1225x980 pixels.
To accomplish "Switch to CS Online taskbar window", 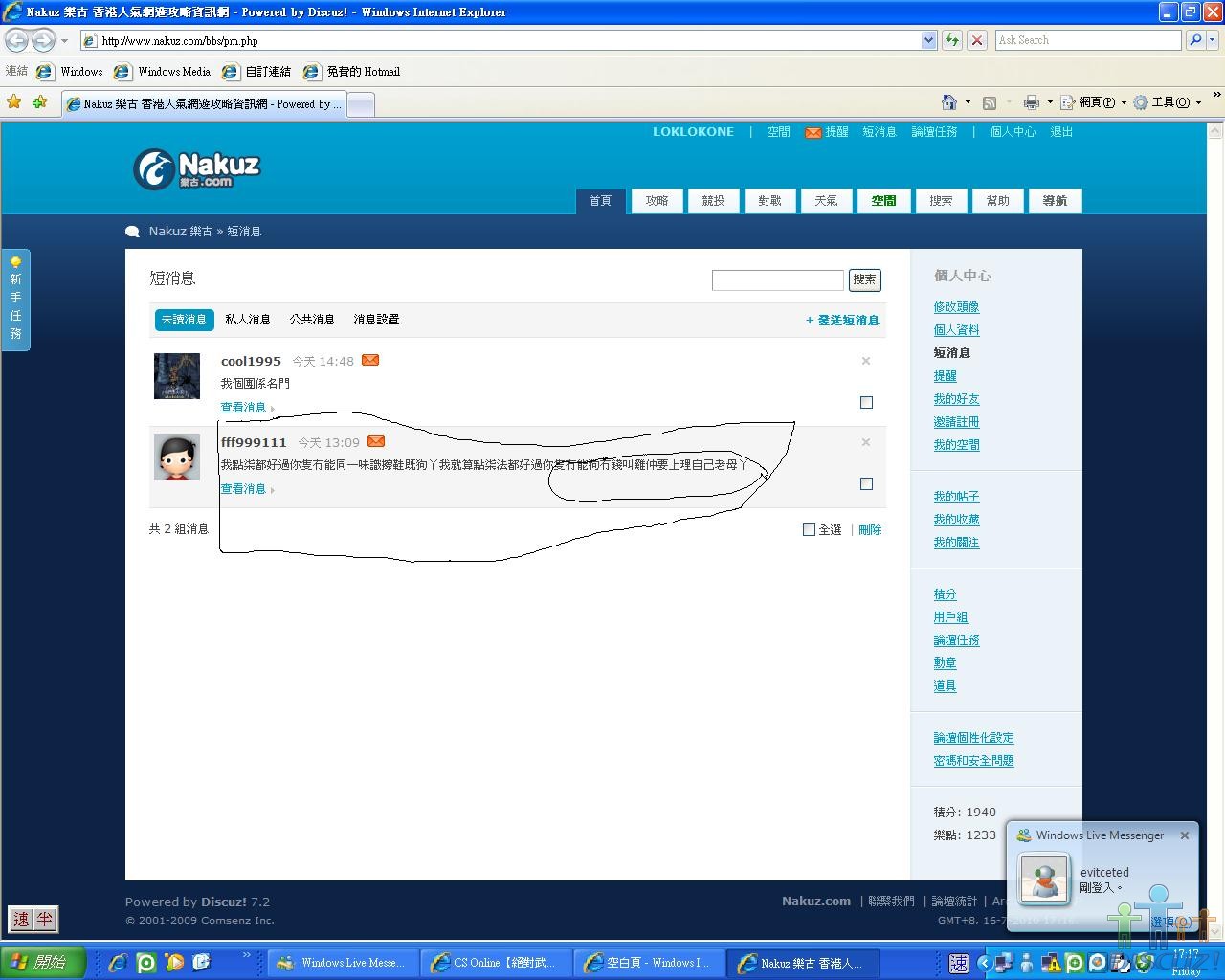I will 499,963.
